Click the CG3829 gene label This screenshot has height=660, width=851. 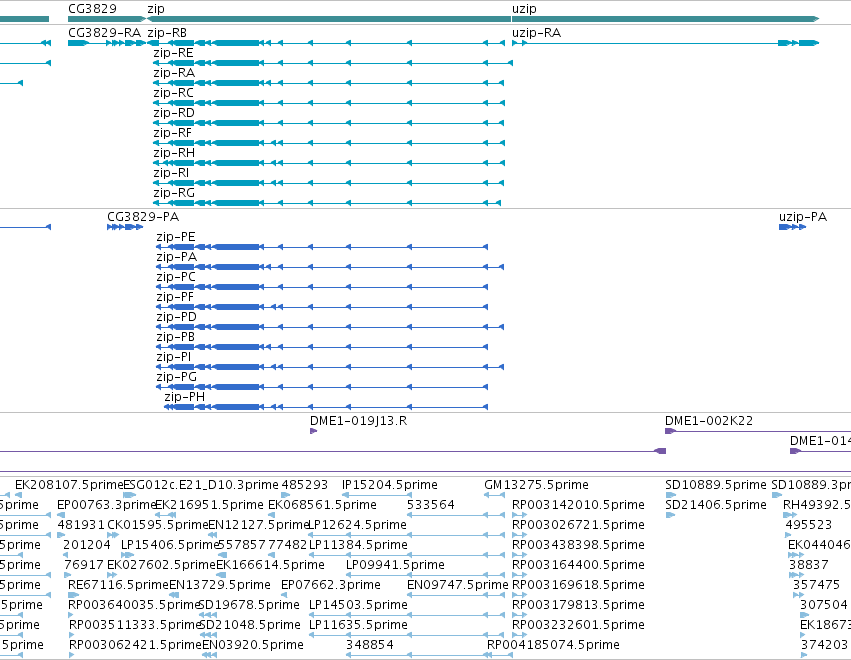tap(92, 9)
